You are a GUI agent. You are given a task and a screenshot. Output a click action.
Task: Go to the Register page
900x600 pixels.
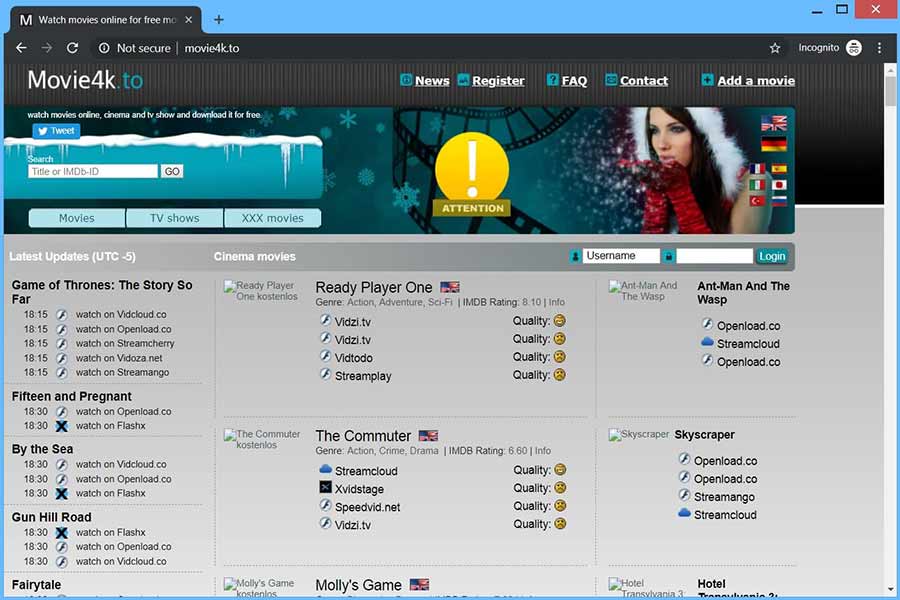(x=498, y=81)
